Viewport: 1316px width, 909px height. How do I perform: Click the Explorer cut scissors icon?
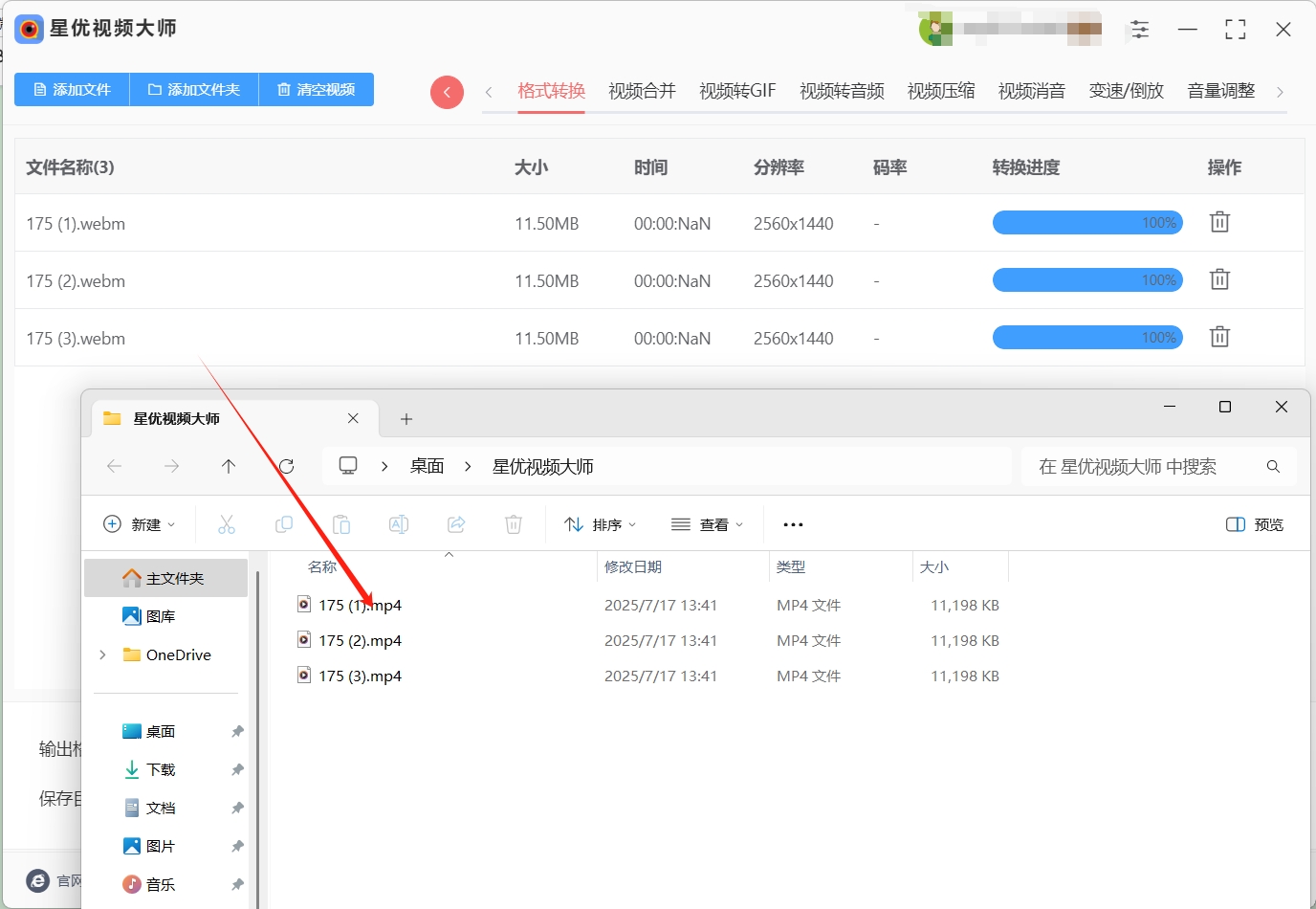coord(227,524)
